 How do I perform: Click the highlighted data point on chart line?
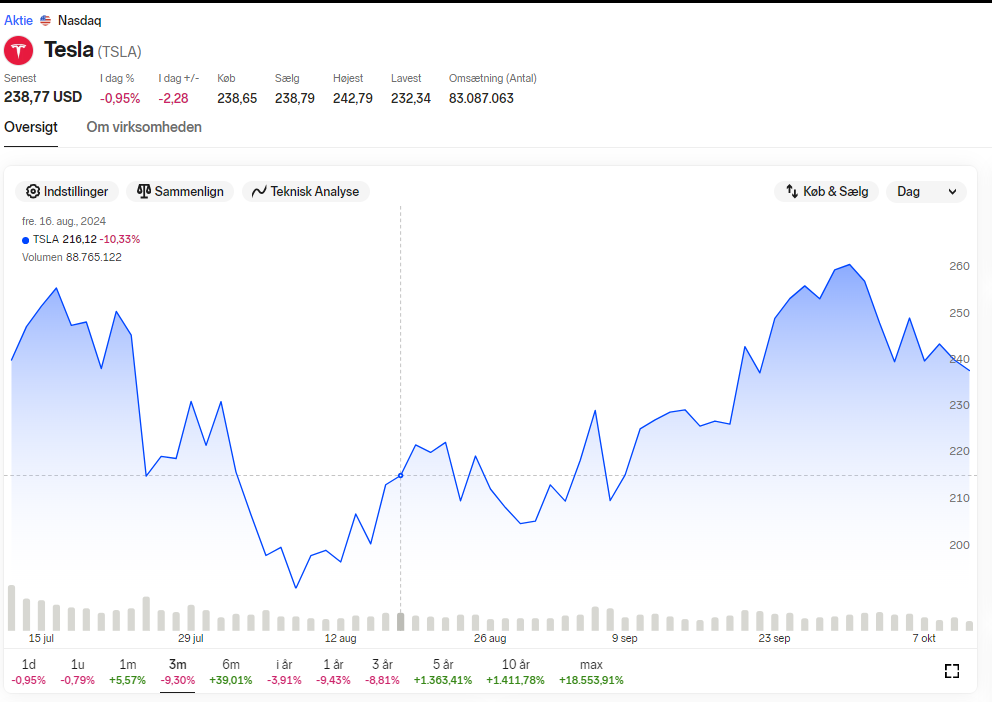(400, 476)
